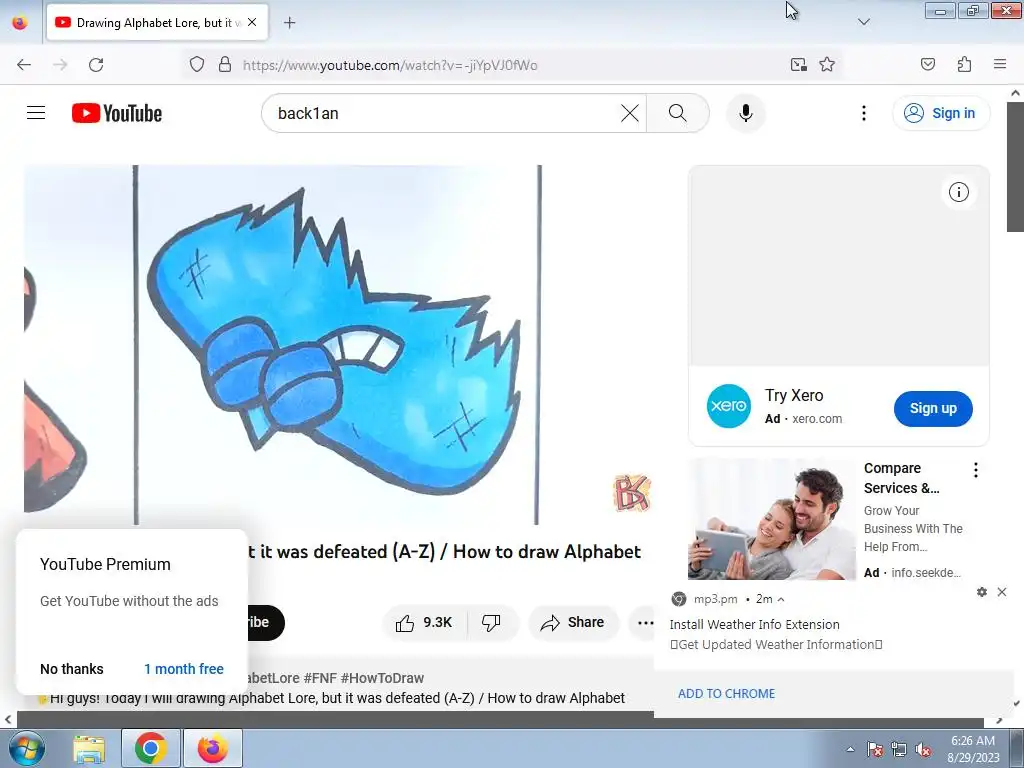Save page to Pocket
This screenshot has height=768, width=1024.
click(927, 65)
